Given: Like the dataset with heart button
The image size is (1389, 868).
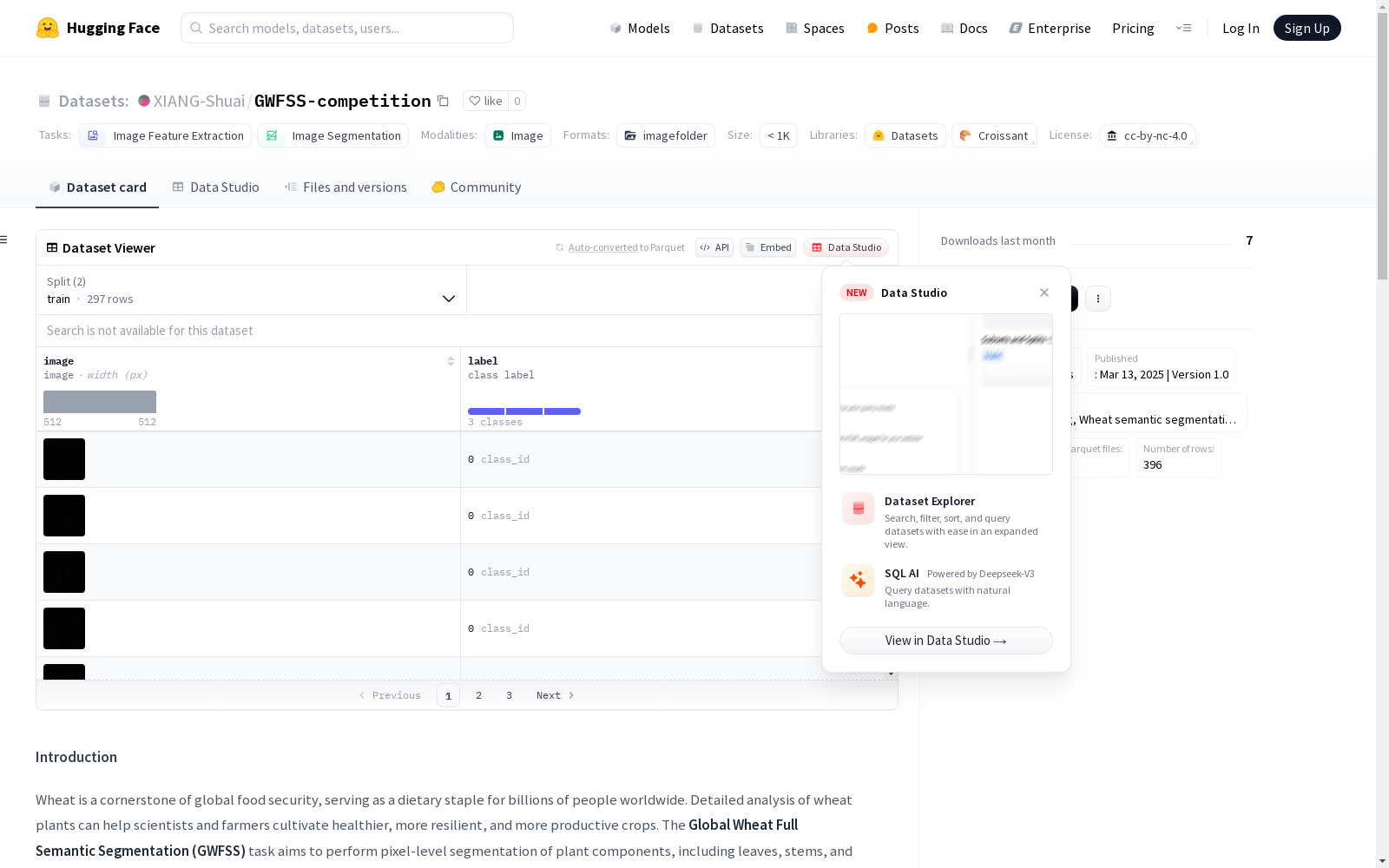Looking at the screenshot, I should [485, 101].
